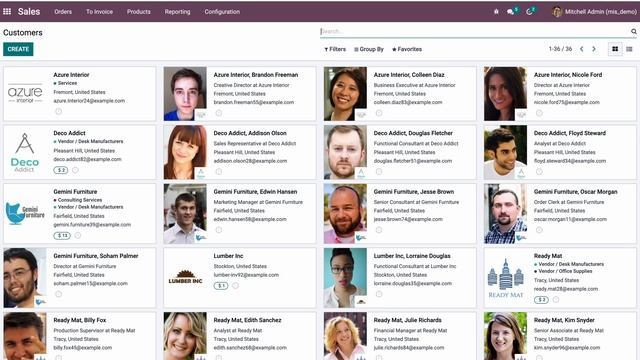Click activity clock on Ready Mat company card
Viewport: 640px width, 360px height.
pyautogui.click(x=556, y=300)
